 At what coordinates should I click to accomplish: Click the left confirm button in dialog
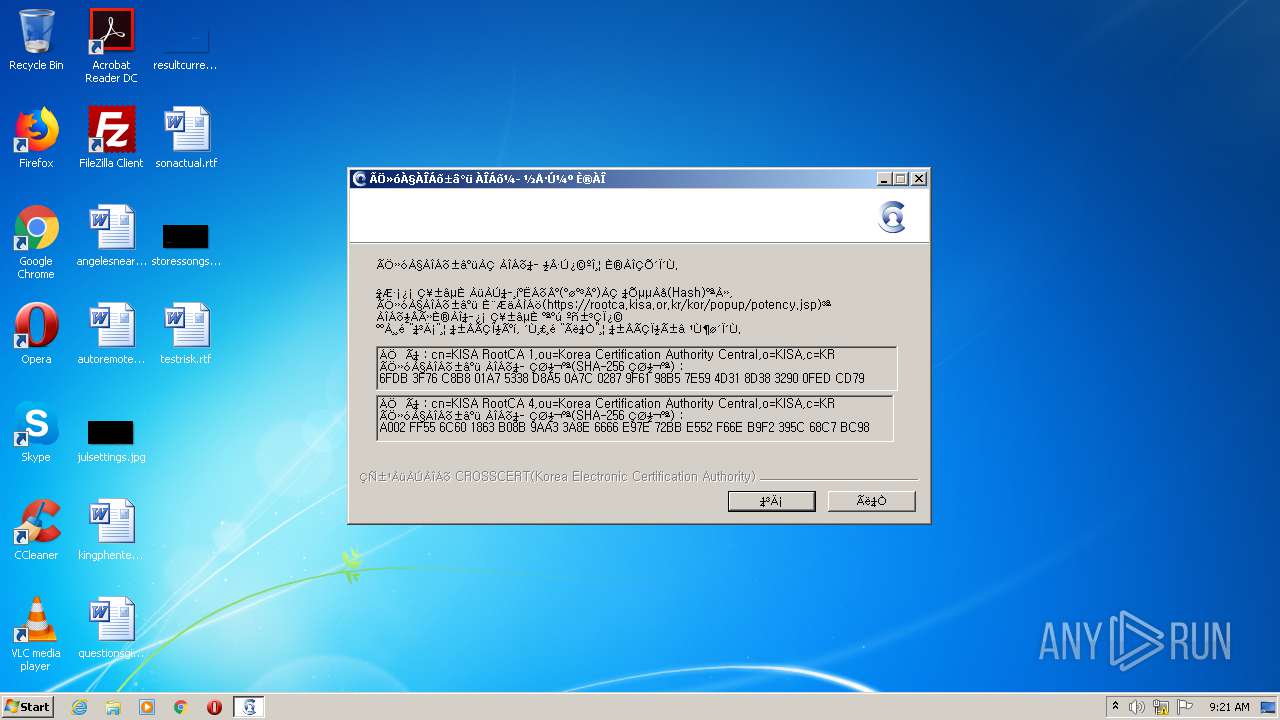(771, 501)
